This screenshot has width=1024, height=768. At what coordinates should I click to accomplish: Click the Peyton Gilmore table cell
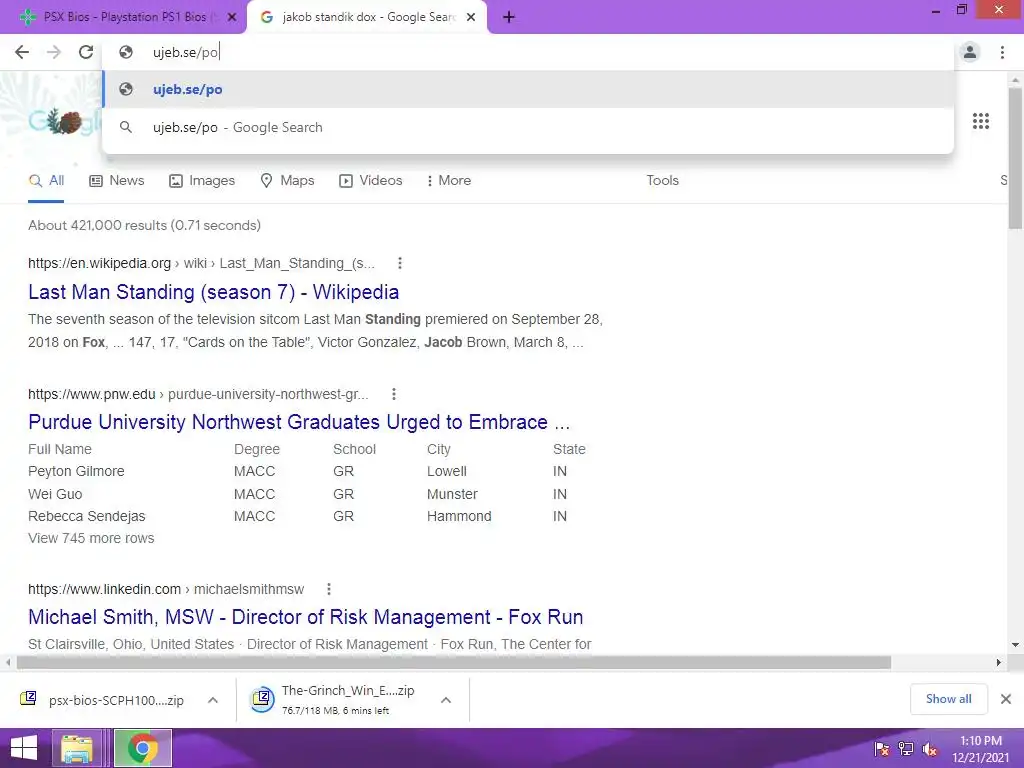(x=76, y=472)
